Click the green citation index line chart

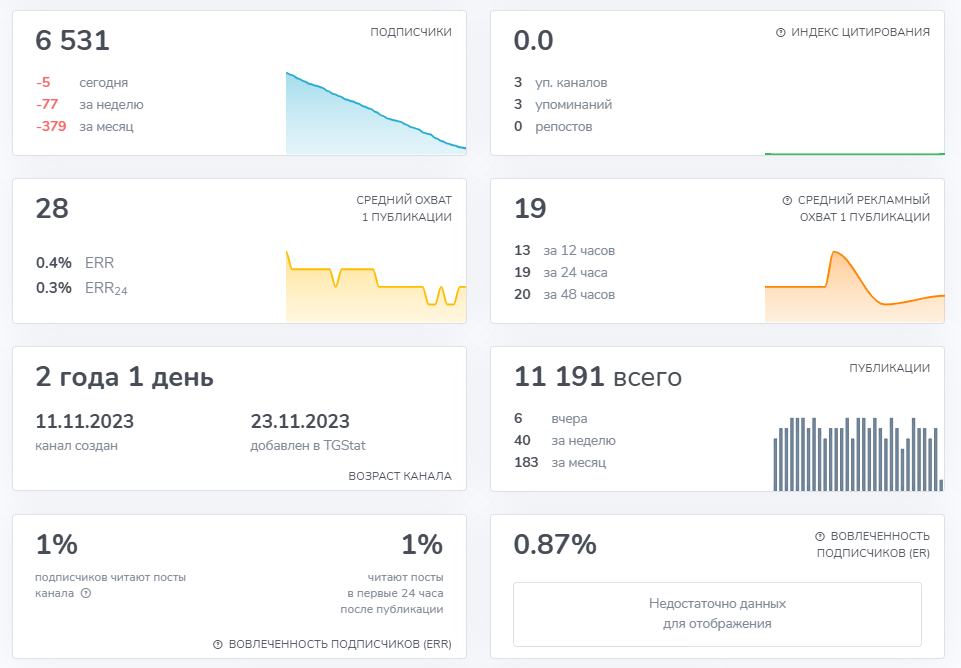click(854, 153)
